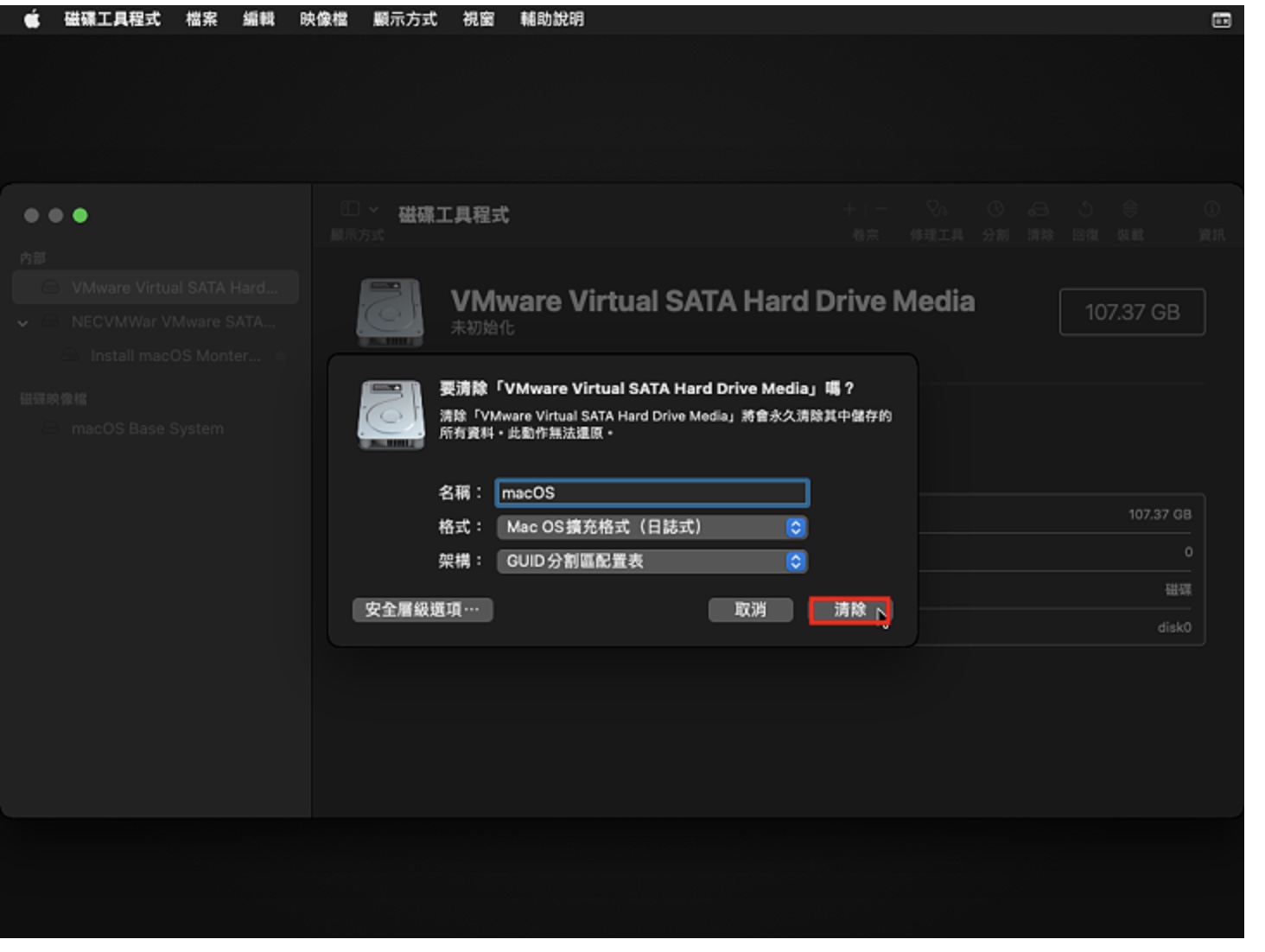
Task: Open the 顯示方式 view dropdown chevron
Action: pos(373,208)
